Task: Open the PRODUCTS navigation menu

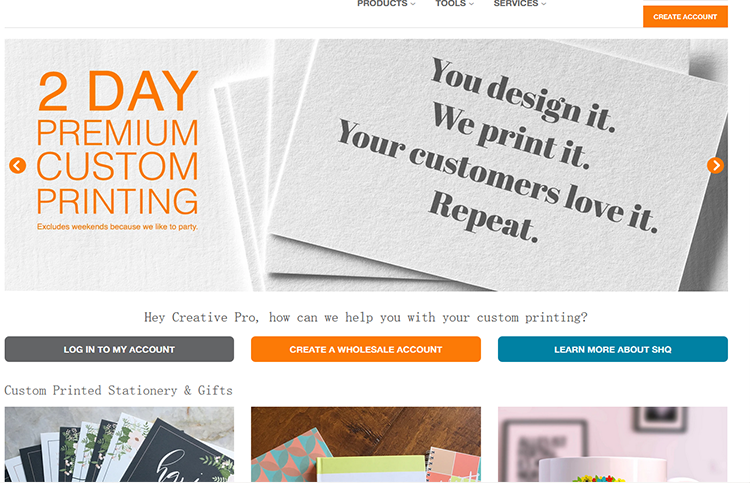Action: 386,3
